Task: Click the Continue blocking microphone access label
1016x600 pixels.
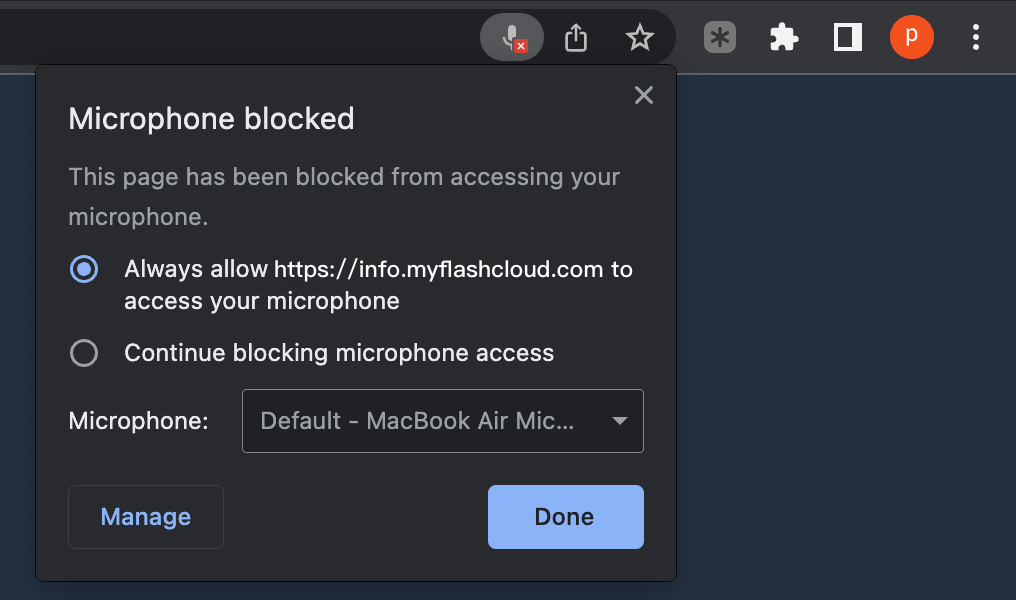Action: pyautogui.click(x=339, y=353)
